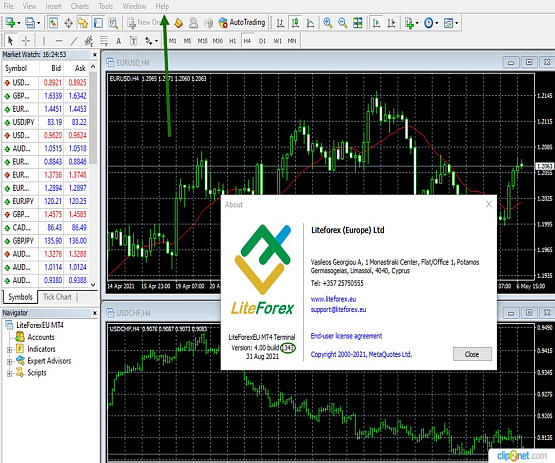Toggle the Market Watch panel icon
This screenshot has width=555, height=463.
(x=53, y=23)
